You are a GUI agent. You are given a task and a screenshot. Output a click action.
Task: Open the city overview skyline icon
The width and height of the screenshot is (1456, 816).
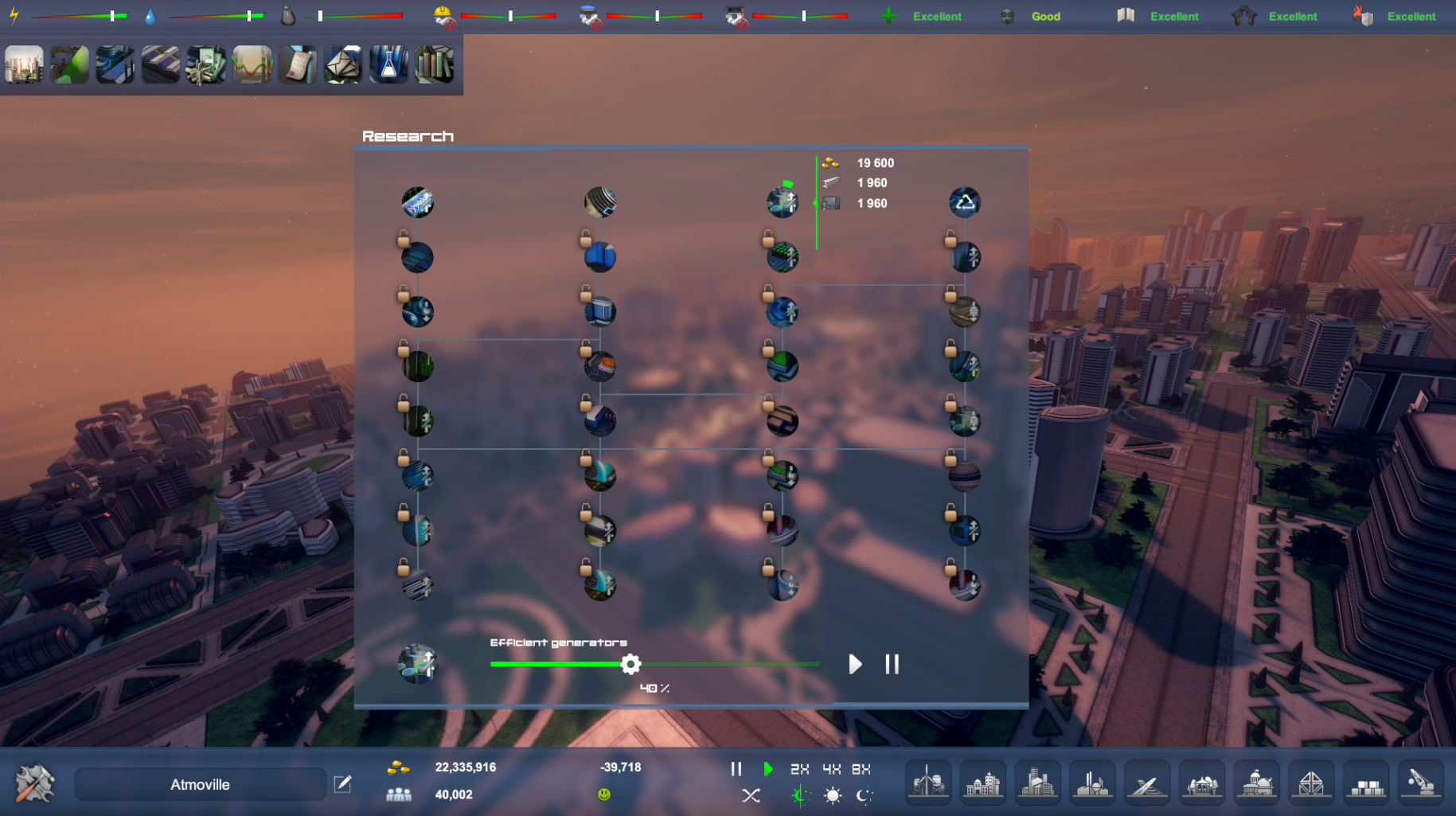[x=24, y=64]
